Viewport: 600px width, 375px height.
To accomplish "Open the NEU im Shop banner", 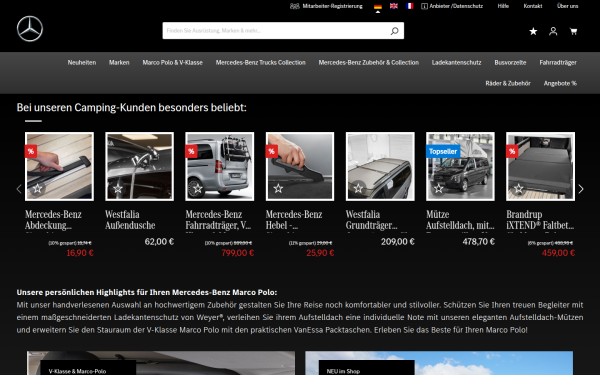I will click(x=439, y=363).
